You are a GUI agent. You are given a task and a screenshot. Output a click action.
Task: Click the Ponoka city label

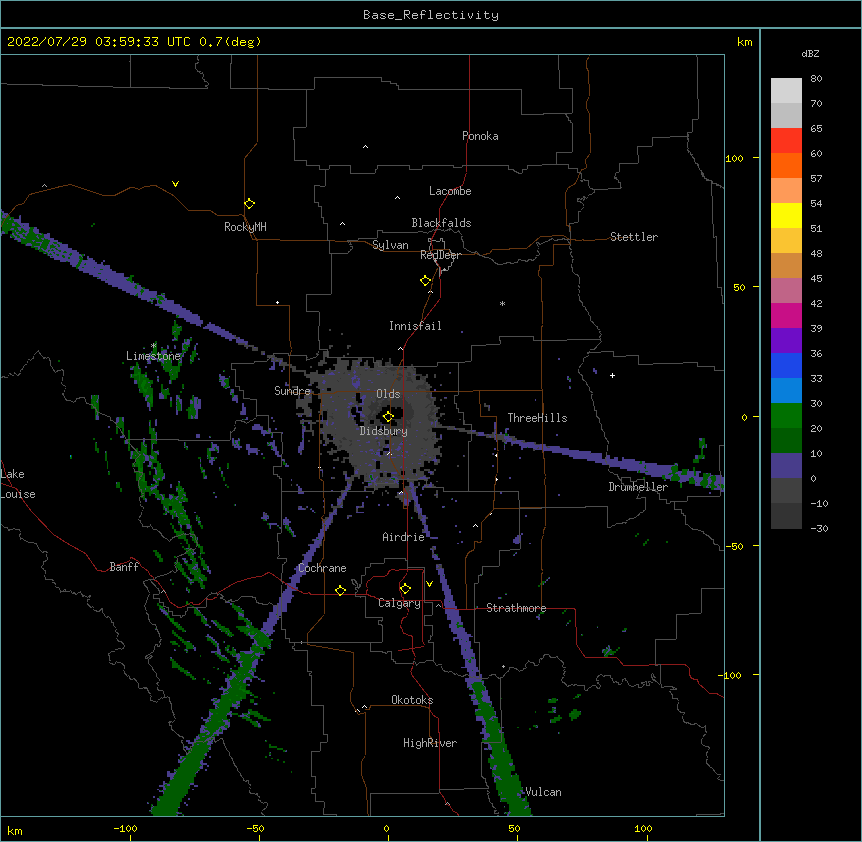pos(480,136)
